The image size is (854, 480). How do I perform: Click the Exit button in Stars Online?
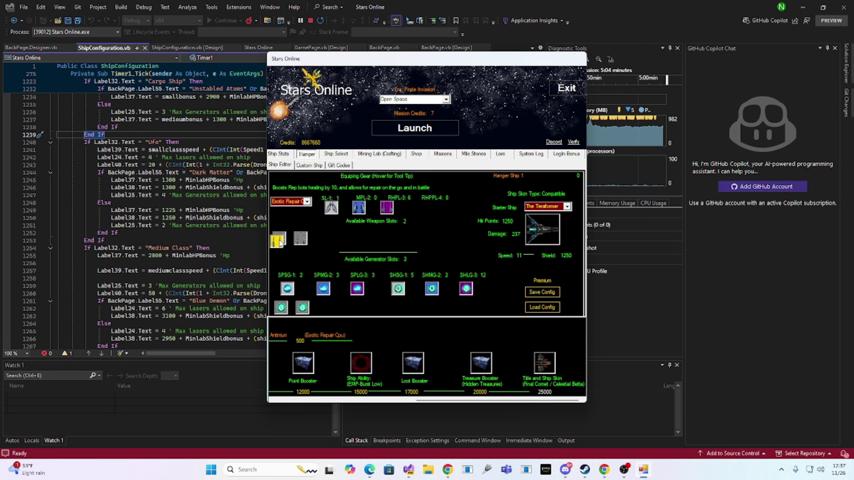click(x=566, y=88)
